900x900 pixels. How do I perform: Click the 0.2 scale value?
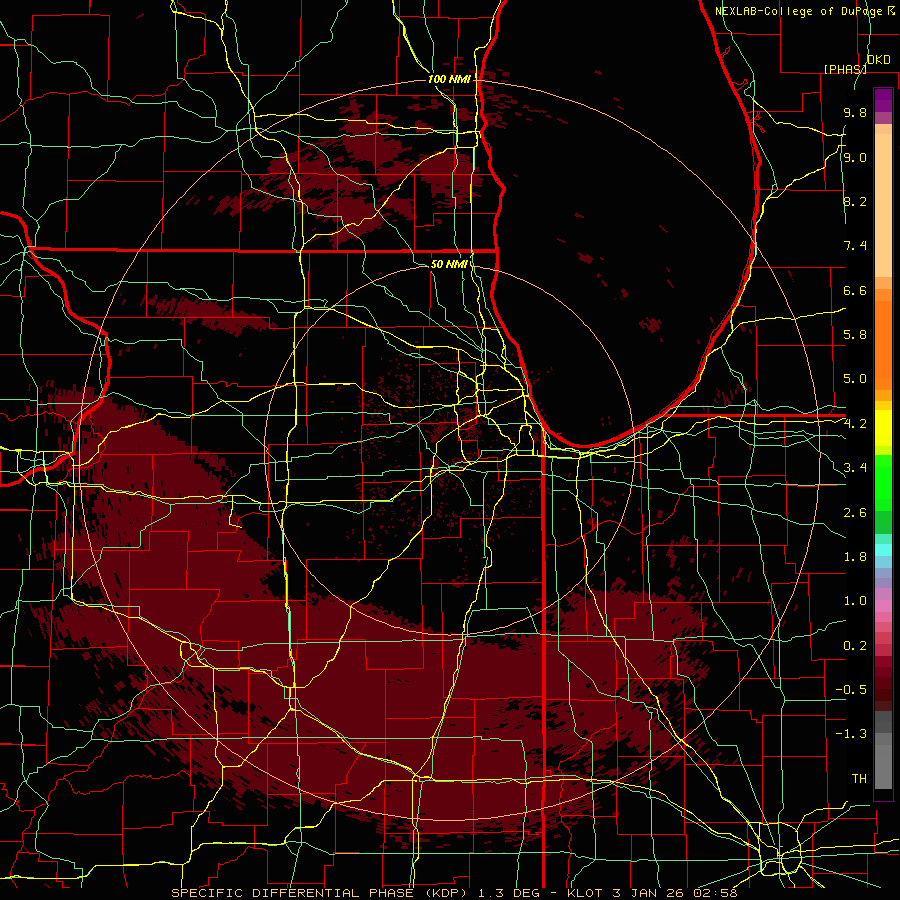(x=855, y=645)
